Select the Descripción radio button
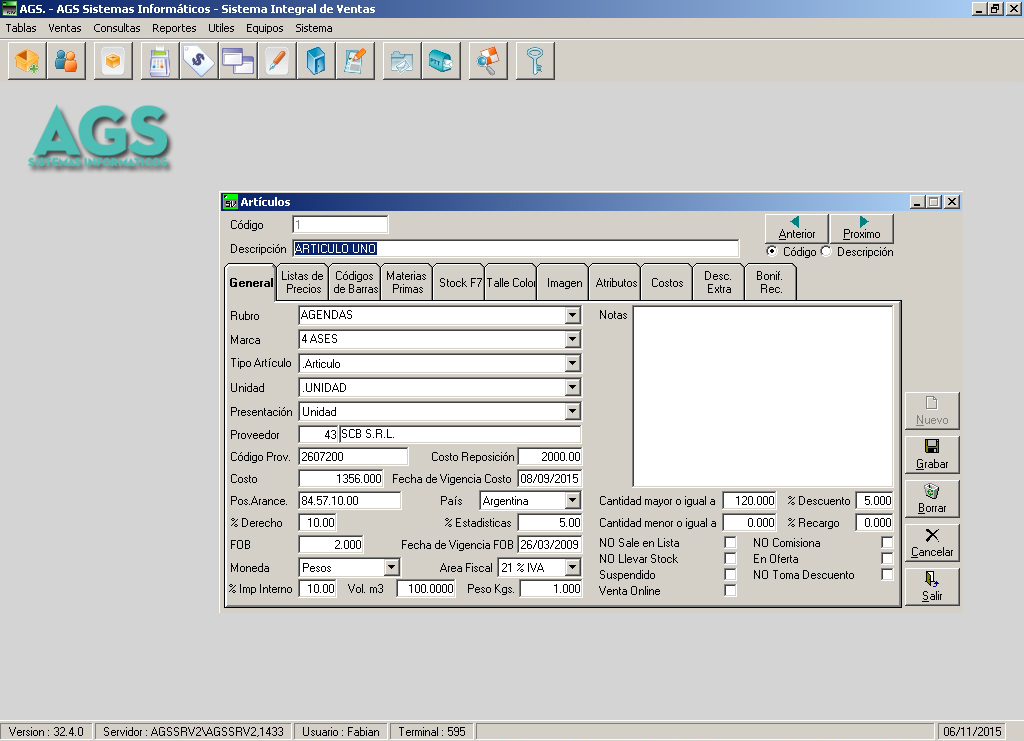Viewport: 1024px width, 741px height. coord(826,251)
